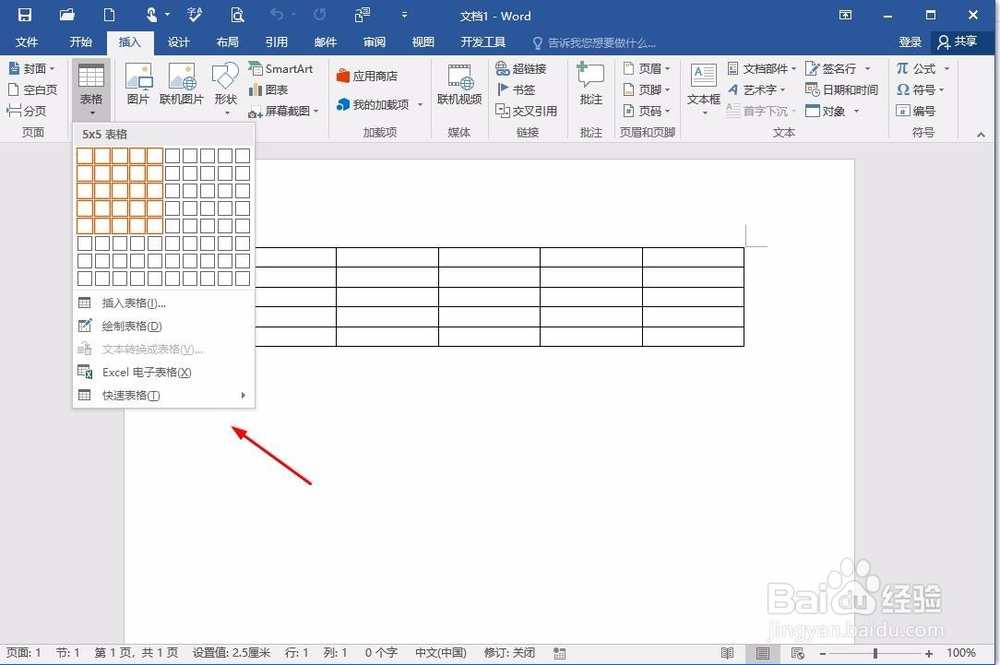Insert Online Video (联机视频)
Viewport: 1000px width, 665px height.
coord(459,84)
